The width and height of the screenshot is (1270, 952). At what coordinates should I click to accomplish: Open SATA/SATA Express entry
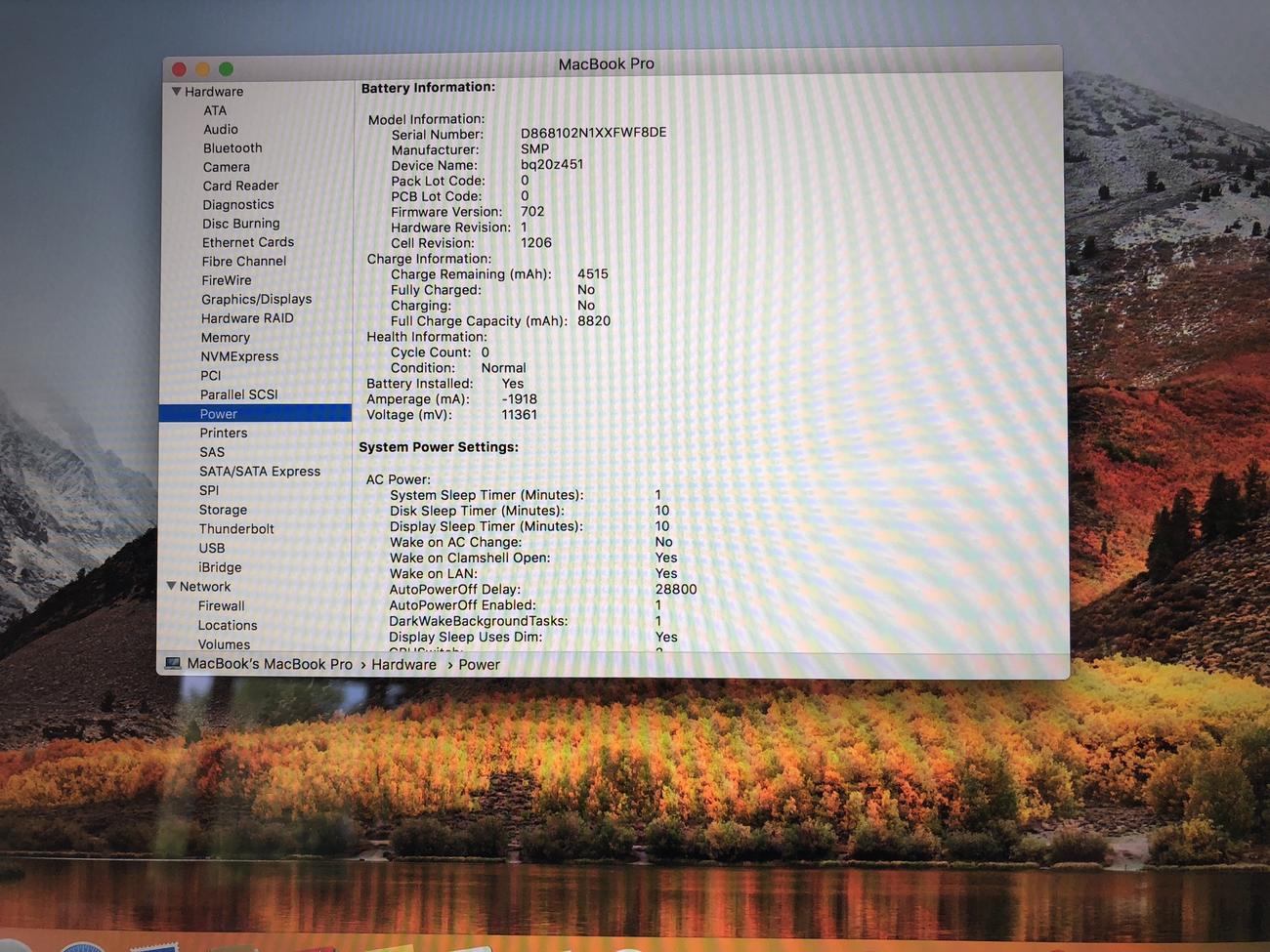[260, 472]
